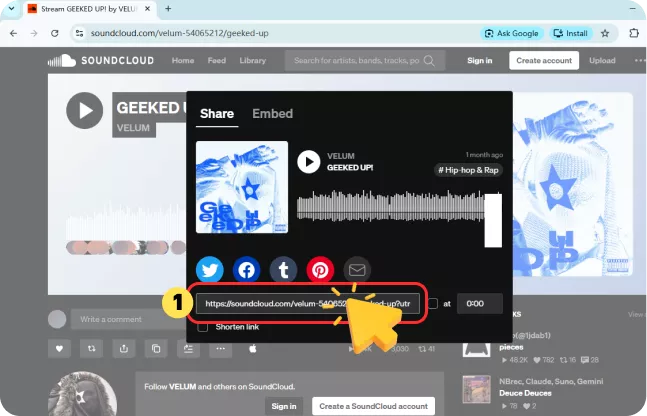Play GEEKED UP! in the share dialog
Viewport: 647px width, 416px height.
tap(309, 162)
